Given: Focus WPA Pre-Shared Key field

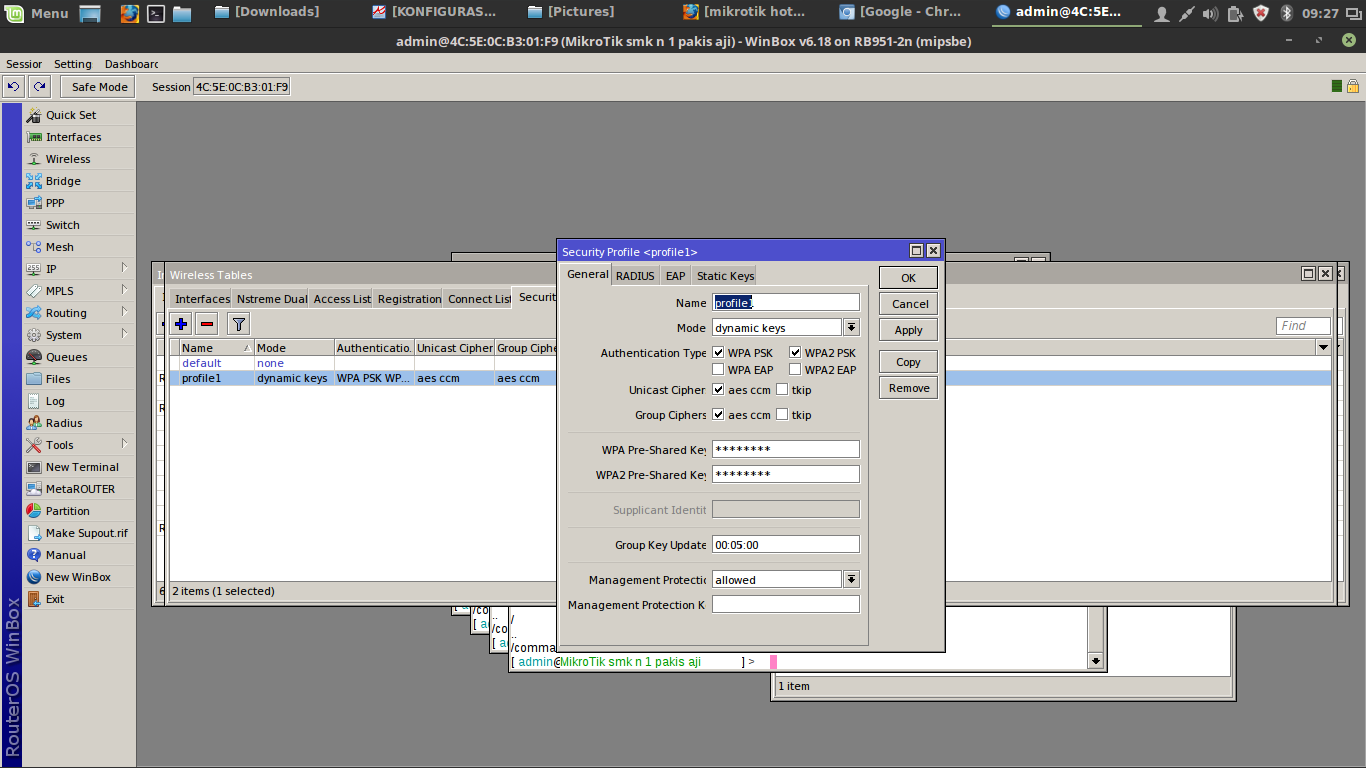Looking at the screenshot, I should [785, 449].
